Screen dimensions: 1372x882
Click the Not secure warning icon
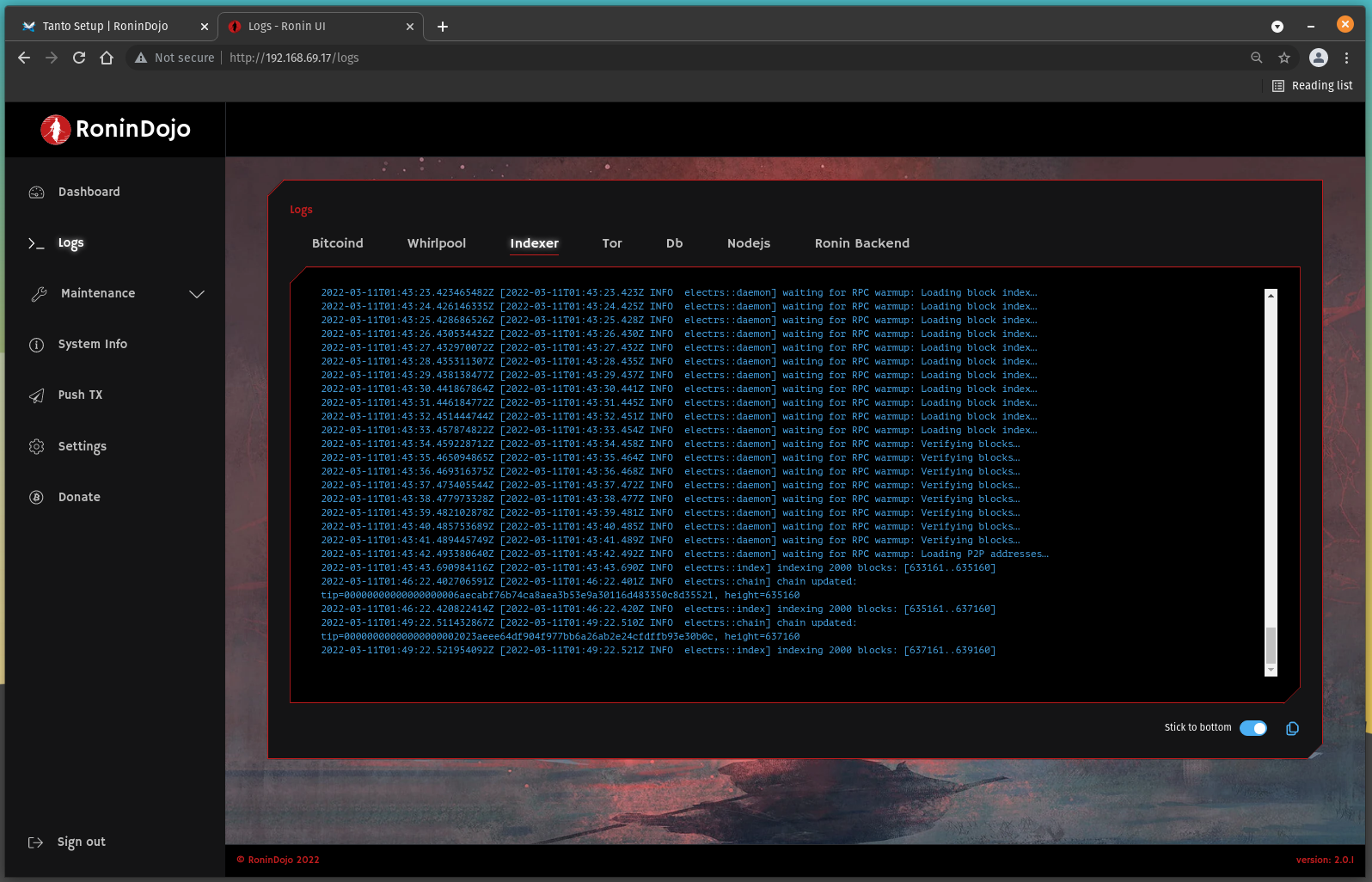tap(141, 58)
